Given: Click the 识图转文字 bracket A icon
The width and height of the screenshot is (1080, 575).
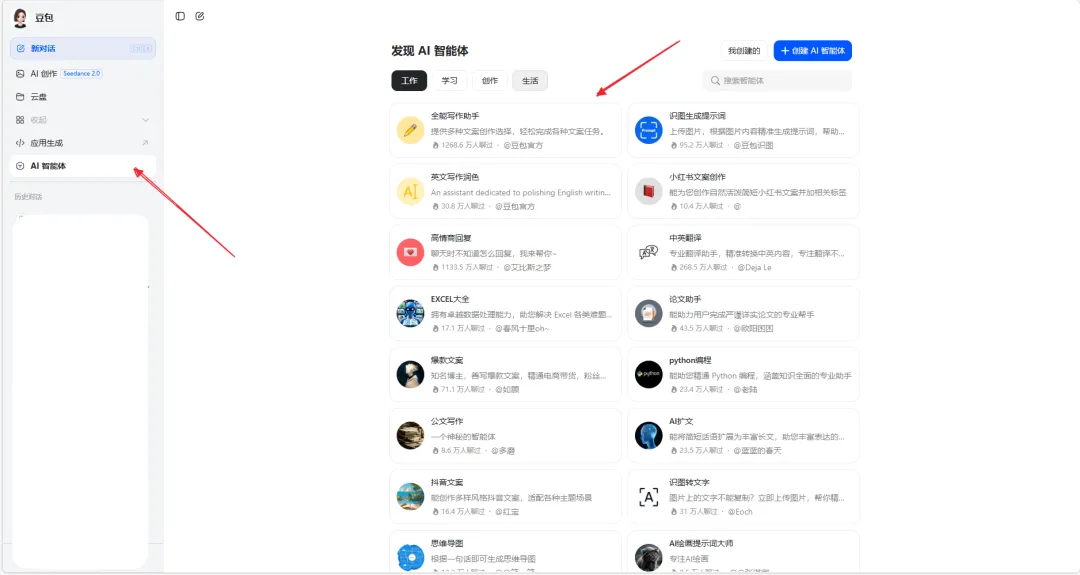Looking at the screenshot, I should (648, 496).
